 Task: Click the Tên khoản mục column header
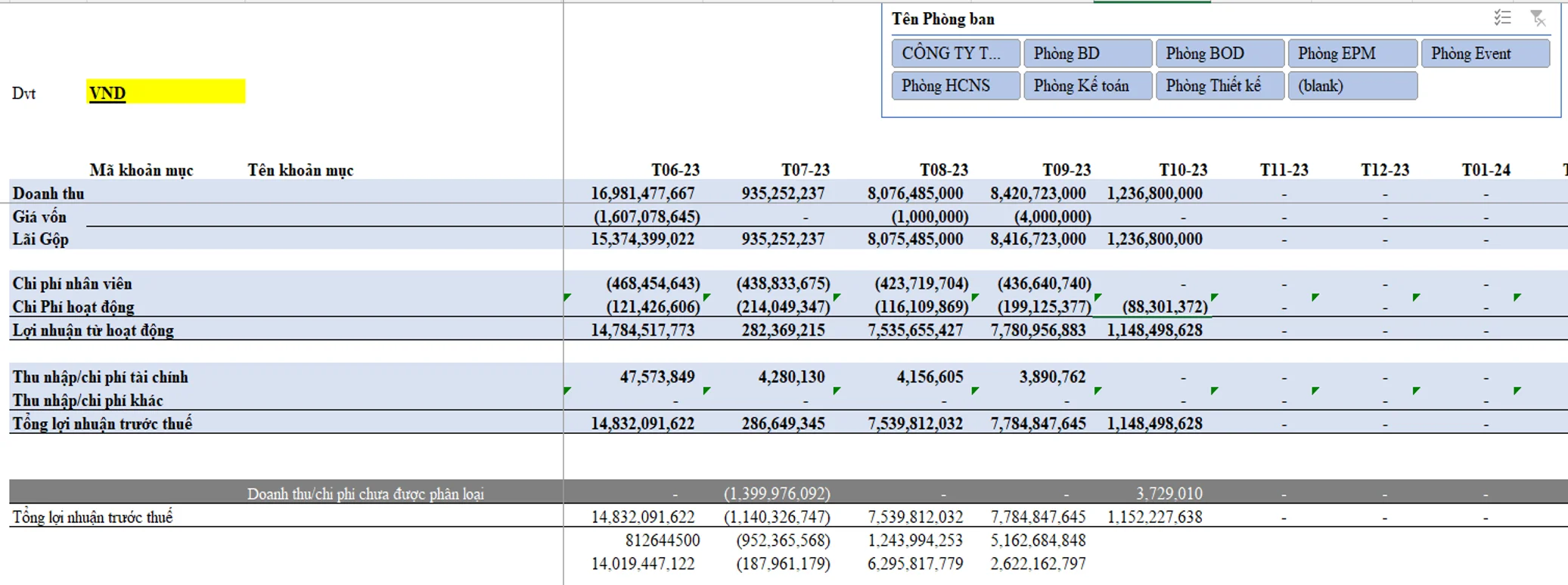[x=300, y=170]
